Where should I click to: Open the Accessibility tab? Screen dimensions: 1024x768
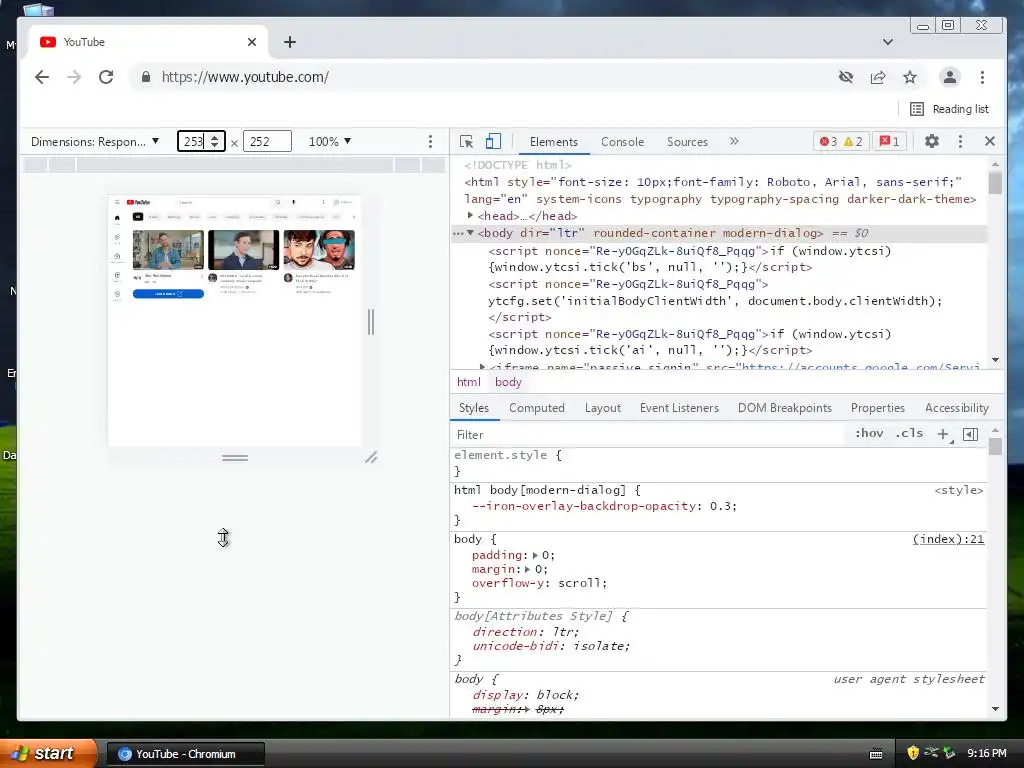tap(957, 408)
